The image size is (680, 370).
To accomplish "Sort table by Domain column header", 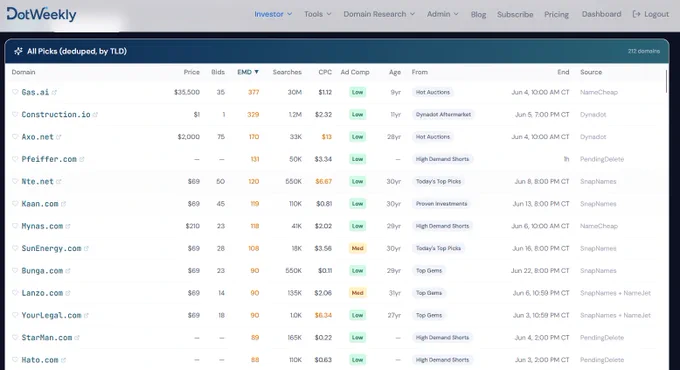I will click(x=23, y=72).
